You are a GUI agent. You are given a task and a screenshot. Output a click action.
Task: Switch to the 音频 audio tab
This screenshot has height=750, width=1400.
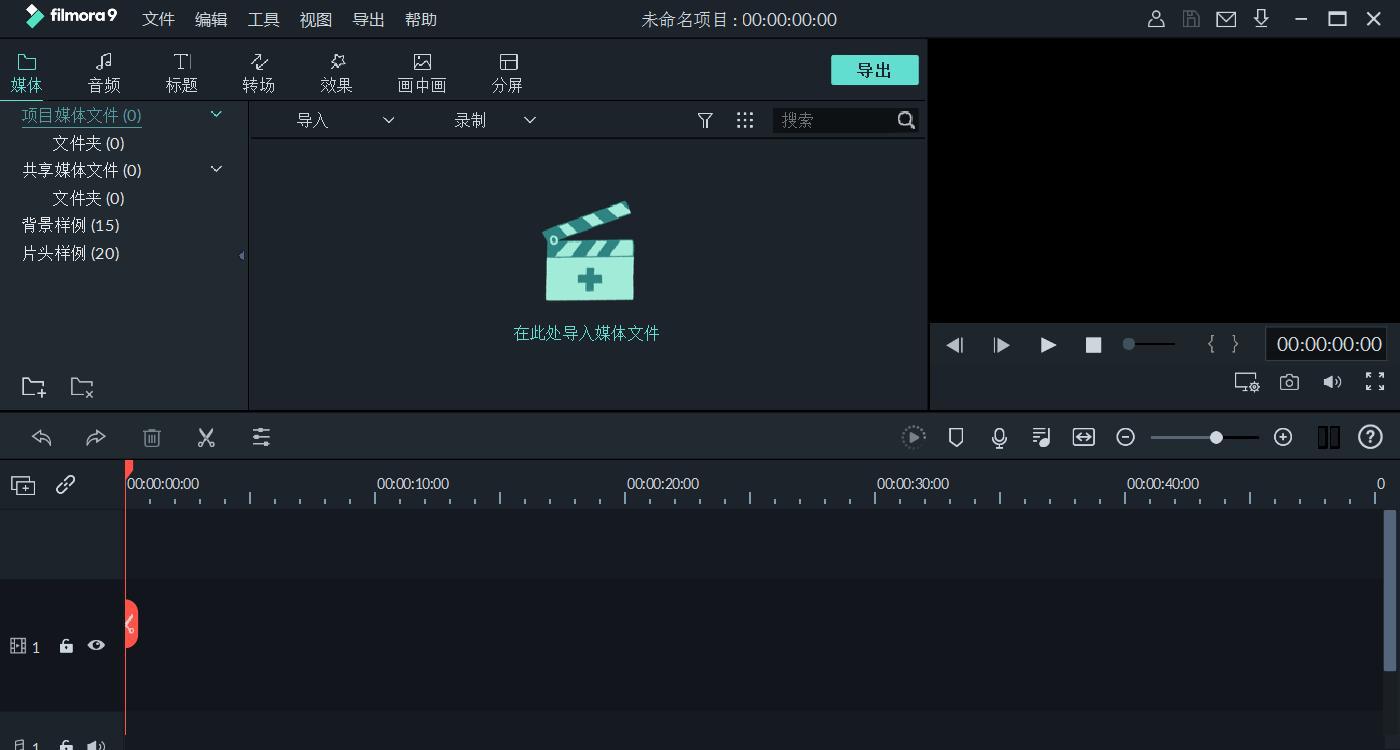point(104,70)
